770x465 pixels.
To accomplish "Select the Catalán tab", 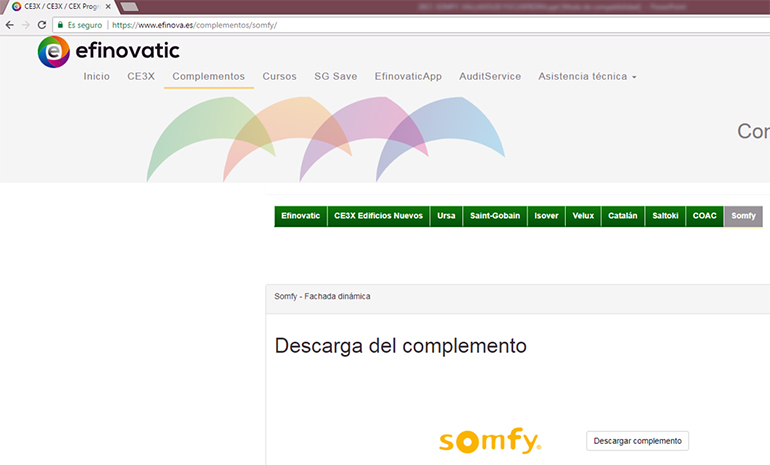I will pos(623,216).
